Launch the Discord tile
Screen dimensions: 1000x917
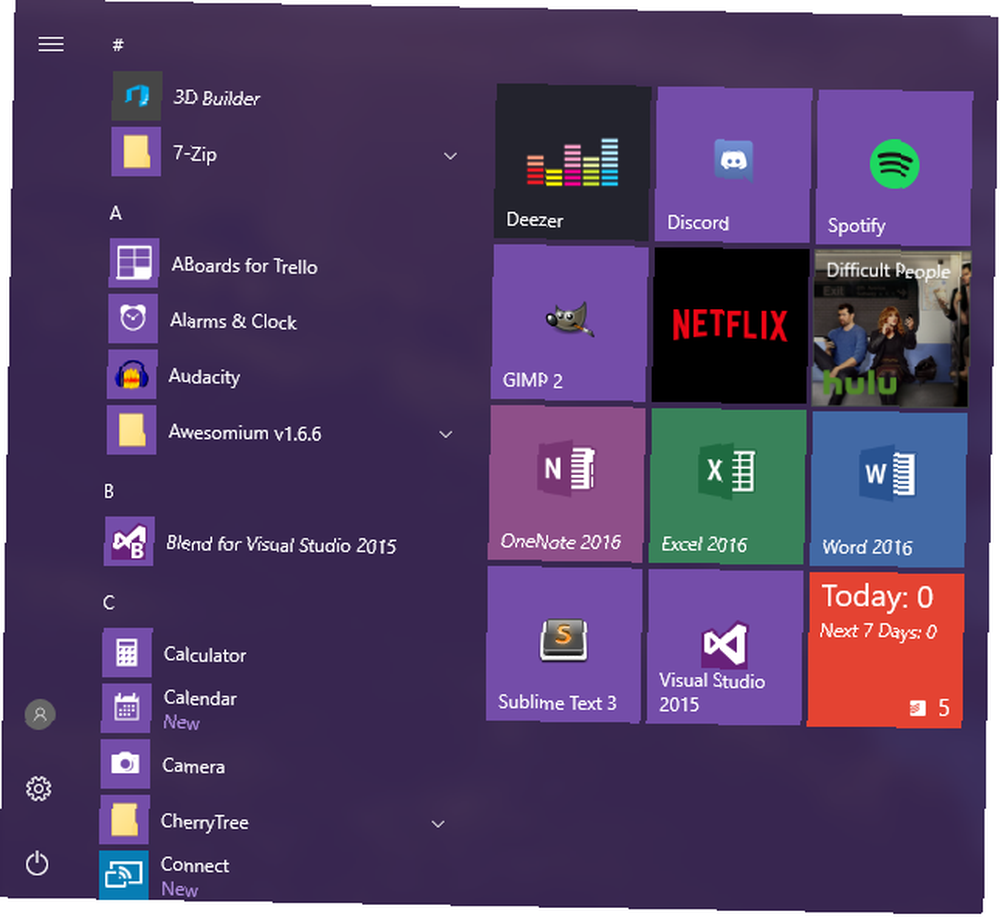(x=733, y=165)
